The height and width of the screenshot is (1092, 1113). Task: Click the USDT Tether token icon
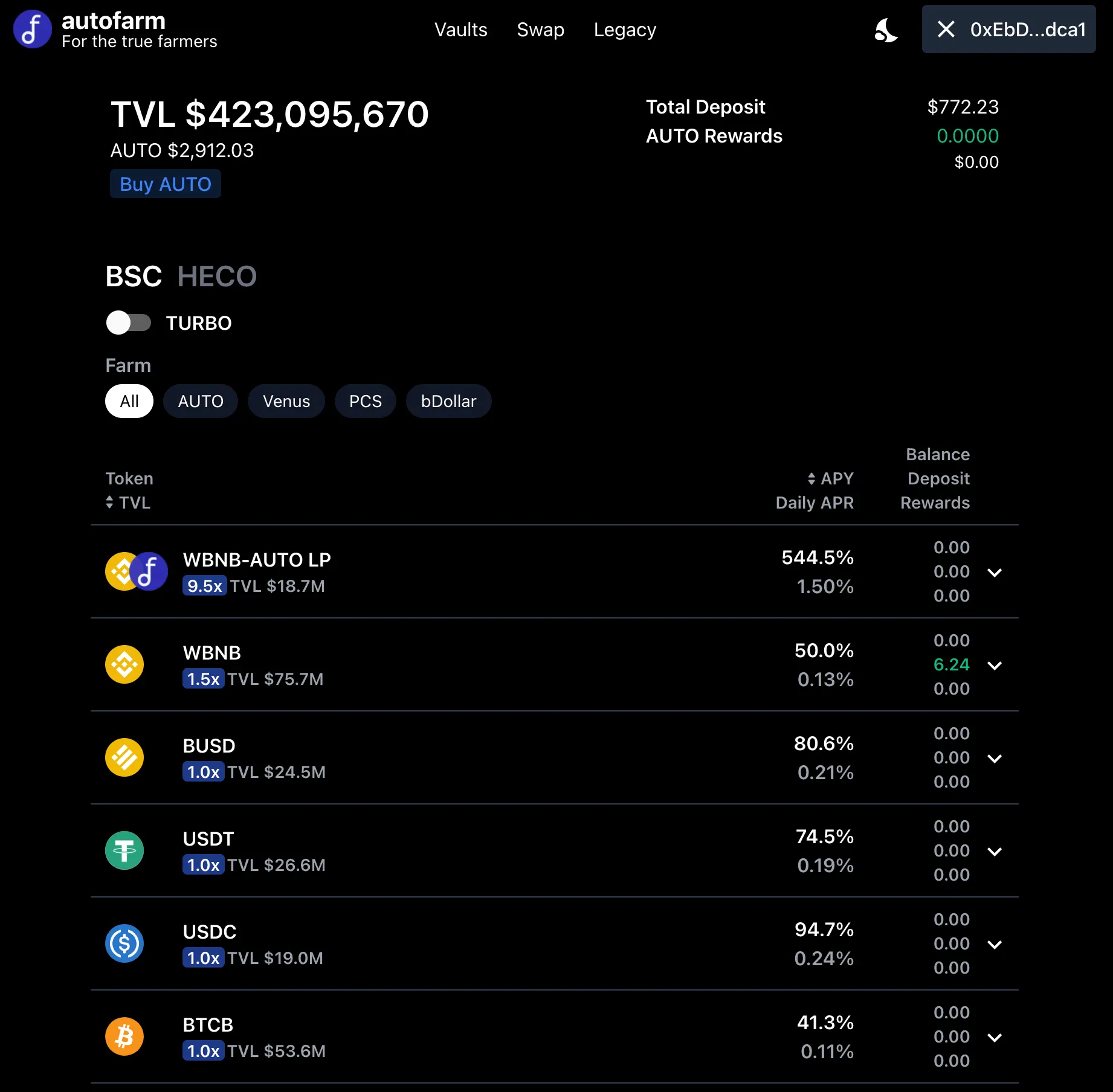[x=124, y=850]
